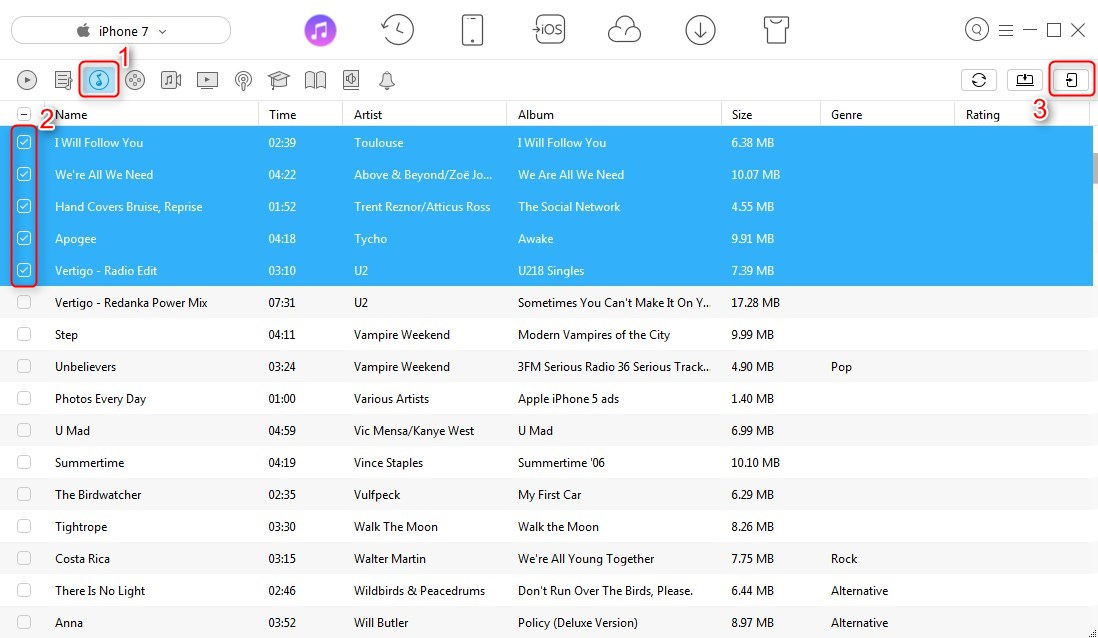Select The Birdwatcher song name

(98, 494)
